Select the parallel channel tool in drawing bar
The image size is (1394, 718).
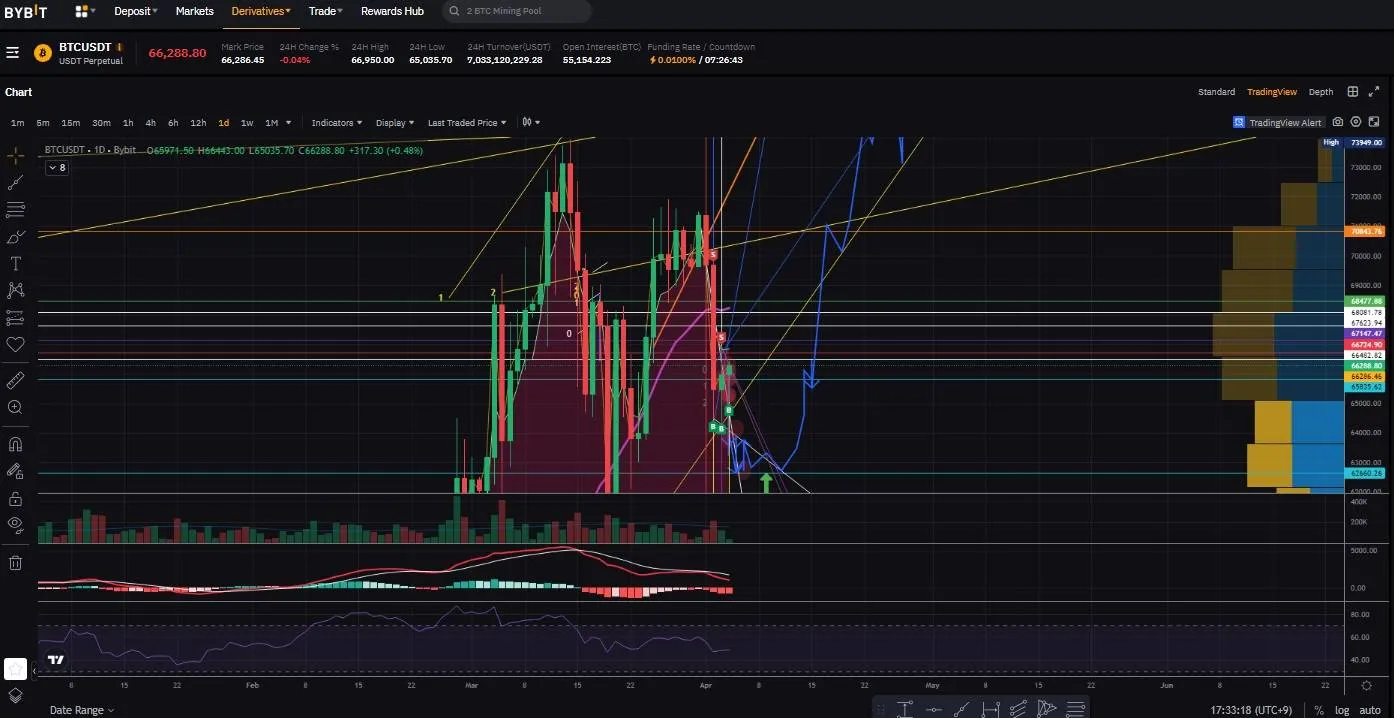click(1019, 709)
